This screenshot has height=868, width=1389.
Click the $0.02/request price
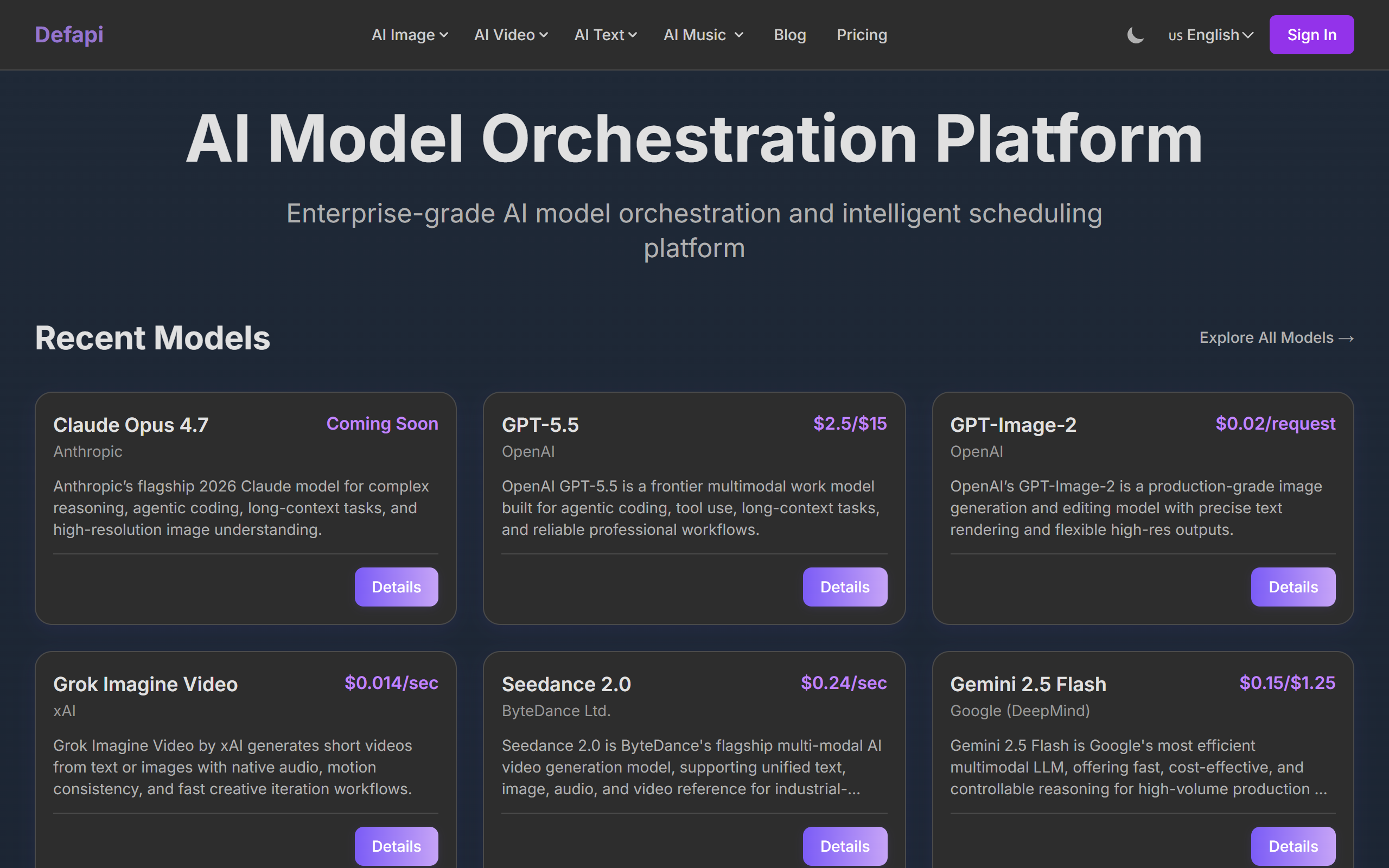(1276, 424)
